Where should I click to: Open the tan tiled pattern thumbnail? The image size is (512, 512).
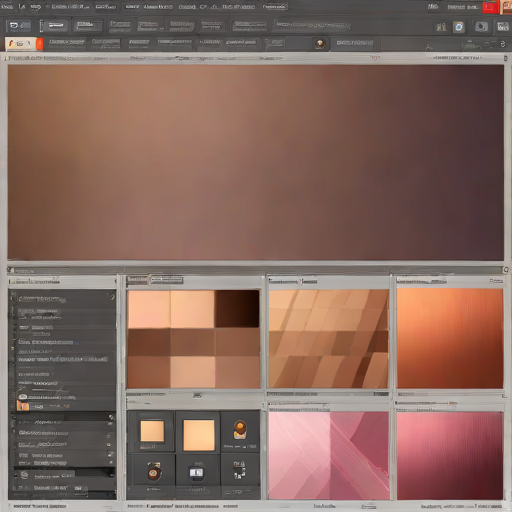pos(329,338)
